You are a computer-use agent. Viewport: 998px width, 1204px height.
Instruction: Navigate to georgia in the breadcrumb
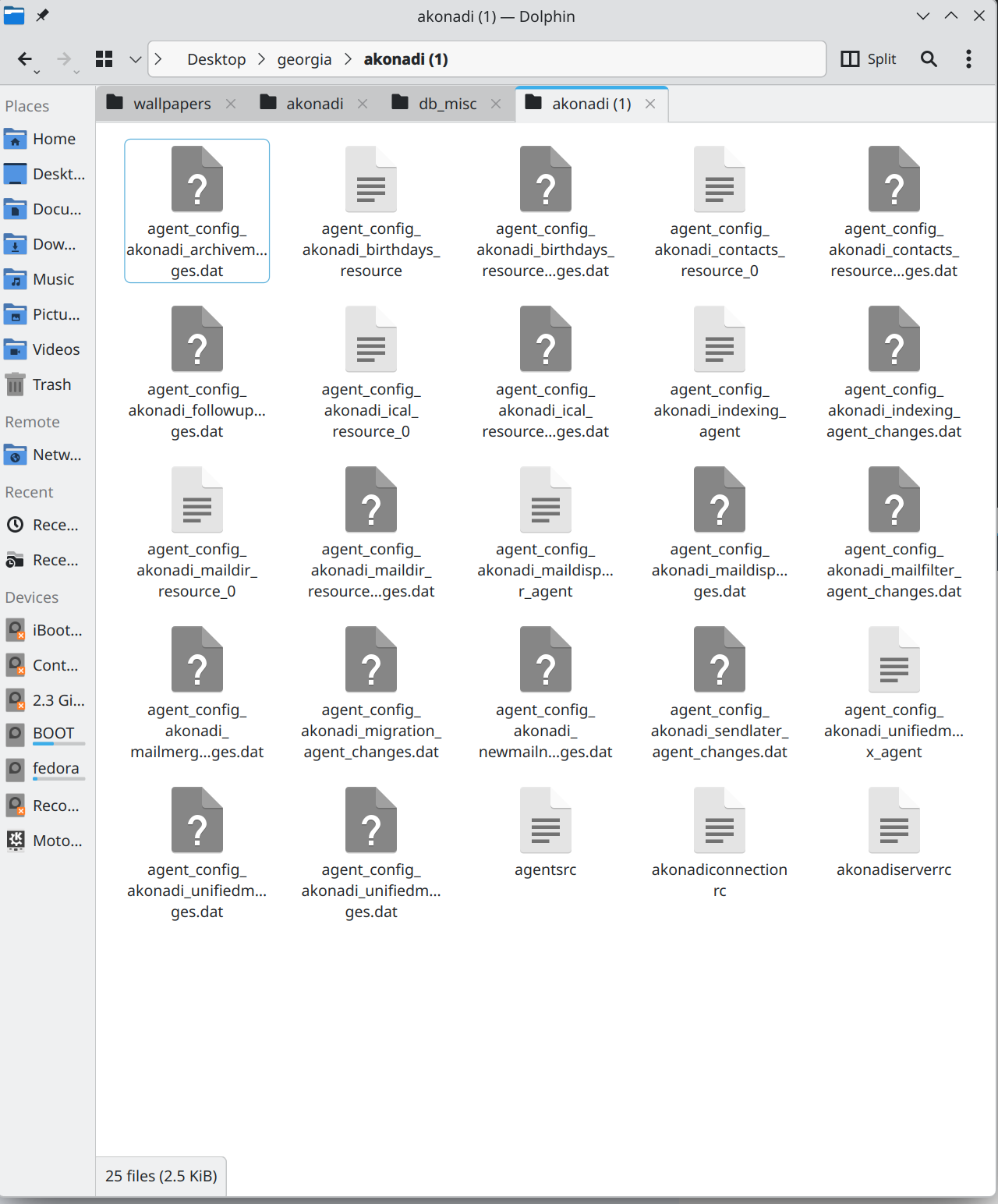304,59
